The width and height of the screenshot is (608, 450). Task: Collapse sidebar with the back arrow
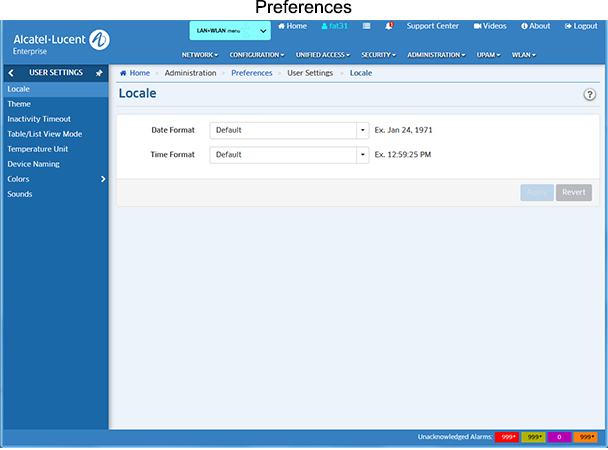tap(11, 73)
